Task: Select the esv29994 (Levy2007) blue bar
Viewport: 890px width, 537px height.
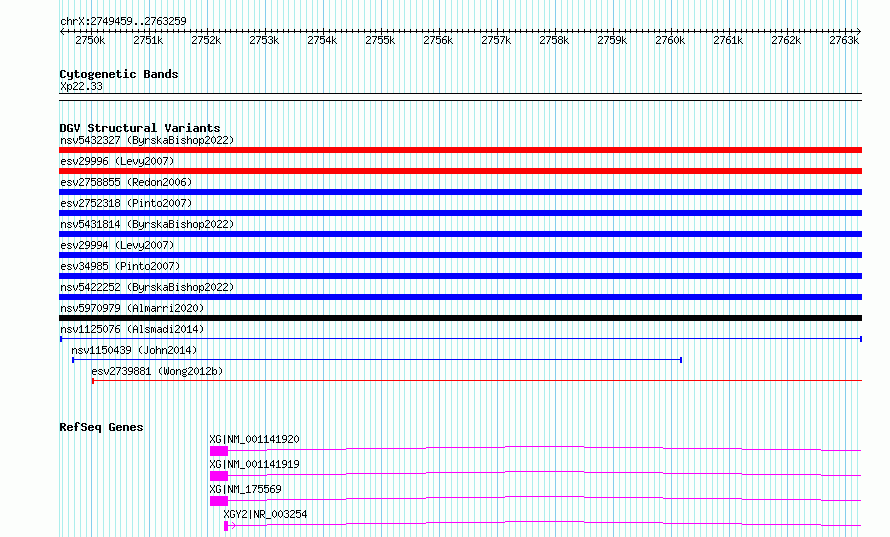Action: click(x=460, y=255)
